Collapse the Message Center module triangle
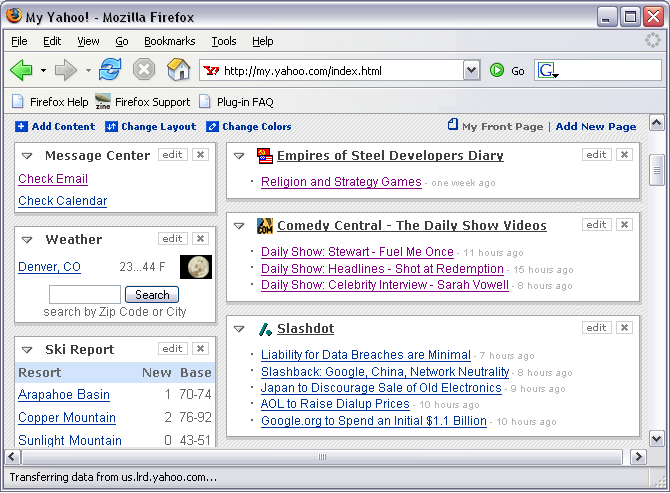Image resolution: width=670 pixels, height=493 pixels. [x=27, y=156]
